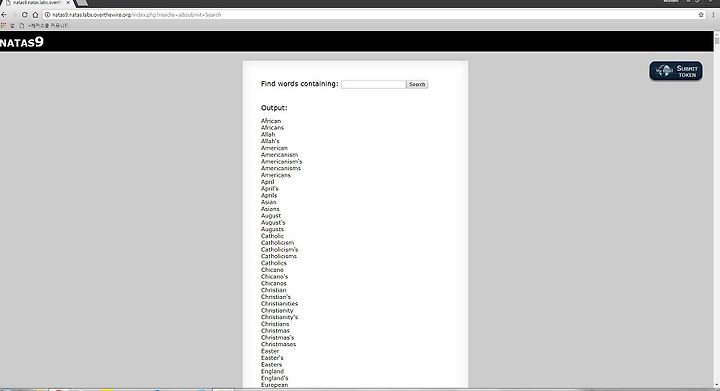Screen dimensions: 720x391
Task: Select the word 'Catholicism' in output
Action: [x=277, y=243]
